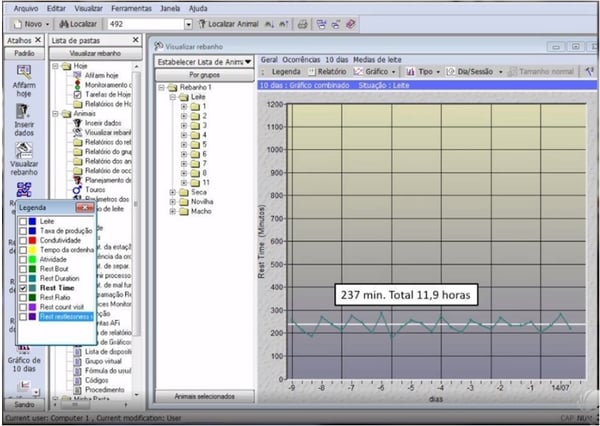Click the purple swatch beside Rest count visit
Image resolution: width=600 pixels, height=426 pixels.
33,307
